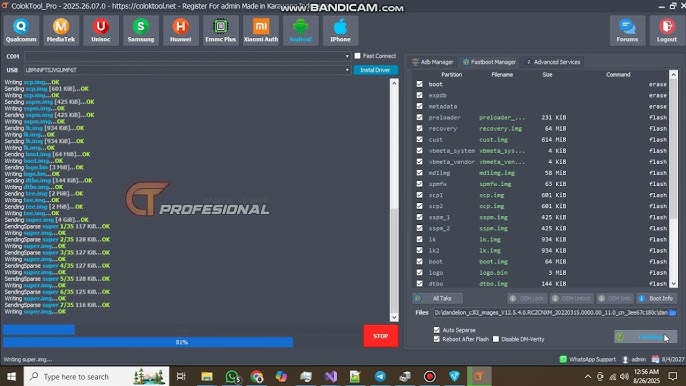Click the upper short progress bar
Screen dimensions: 686x386
pos(39,329)
